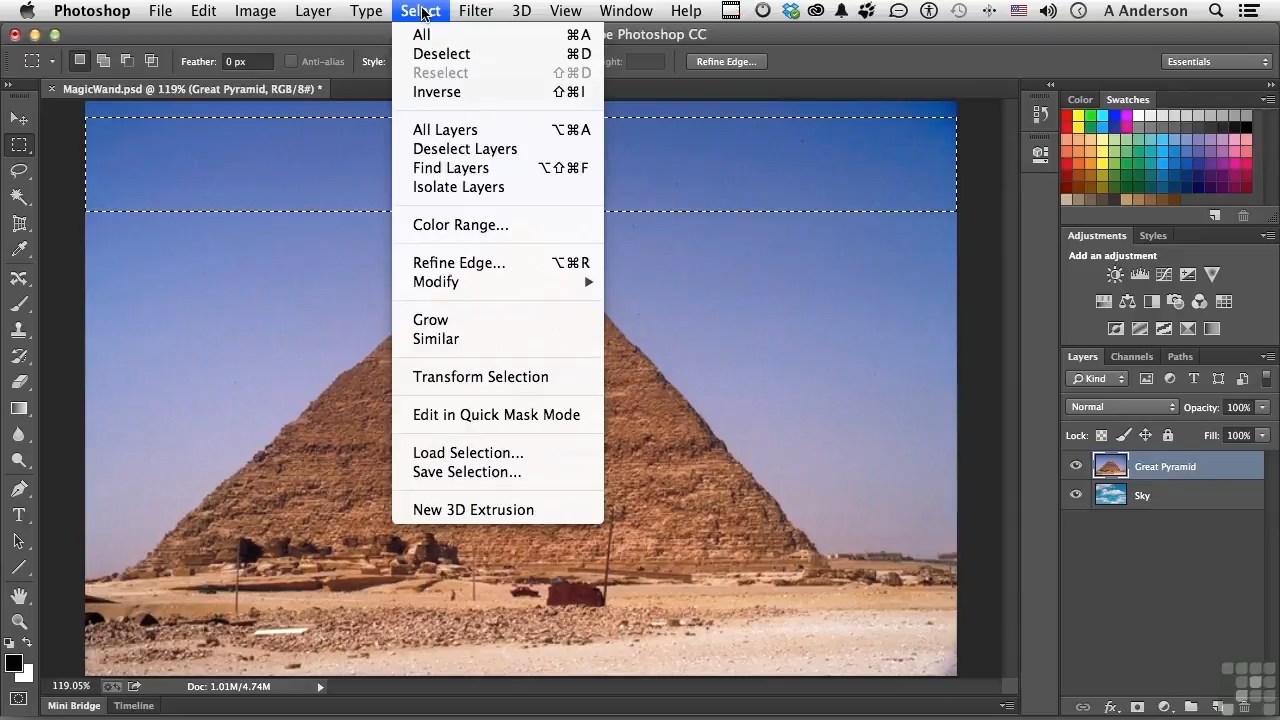Pick the Magic Wand tool

coord(19,198)
